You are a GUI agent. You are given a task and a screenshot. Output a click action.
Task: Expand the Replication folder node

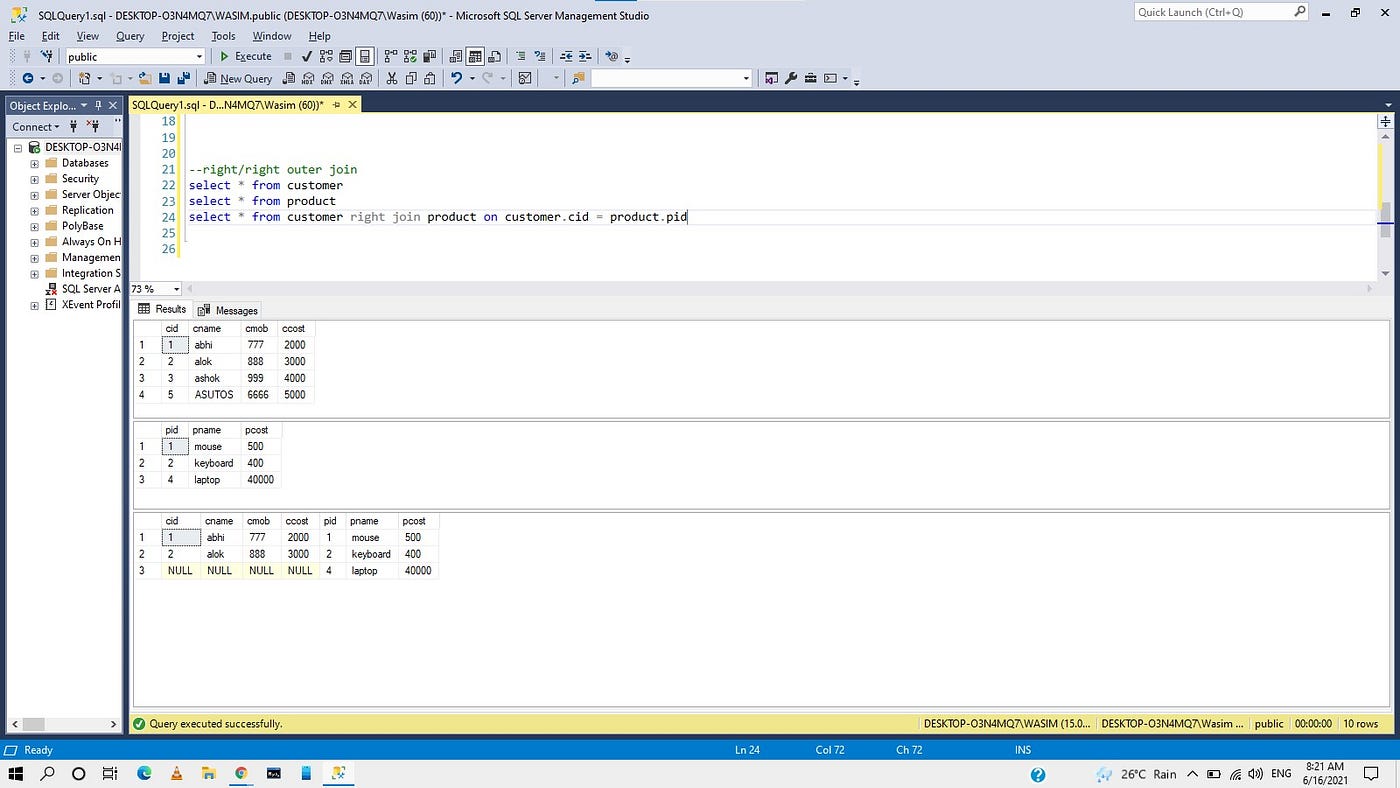(35, 210)
